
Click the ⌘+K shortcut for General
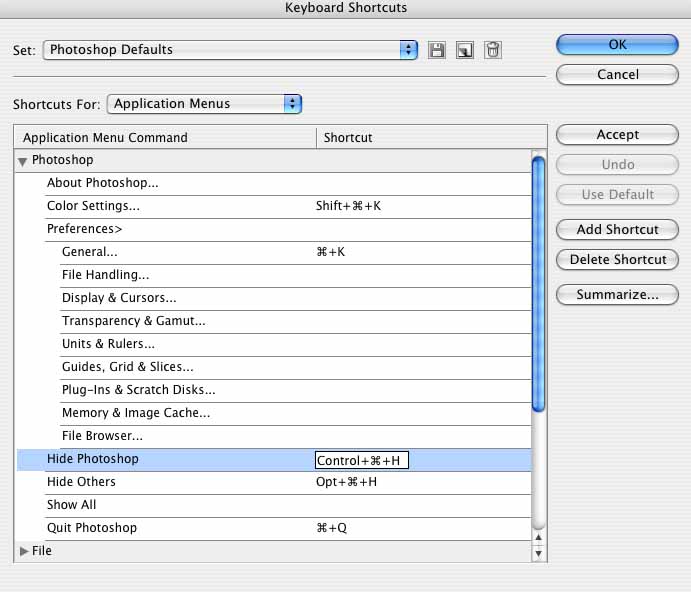point(331,252)
